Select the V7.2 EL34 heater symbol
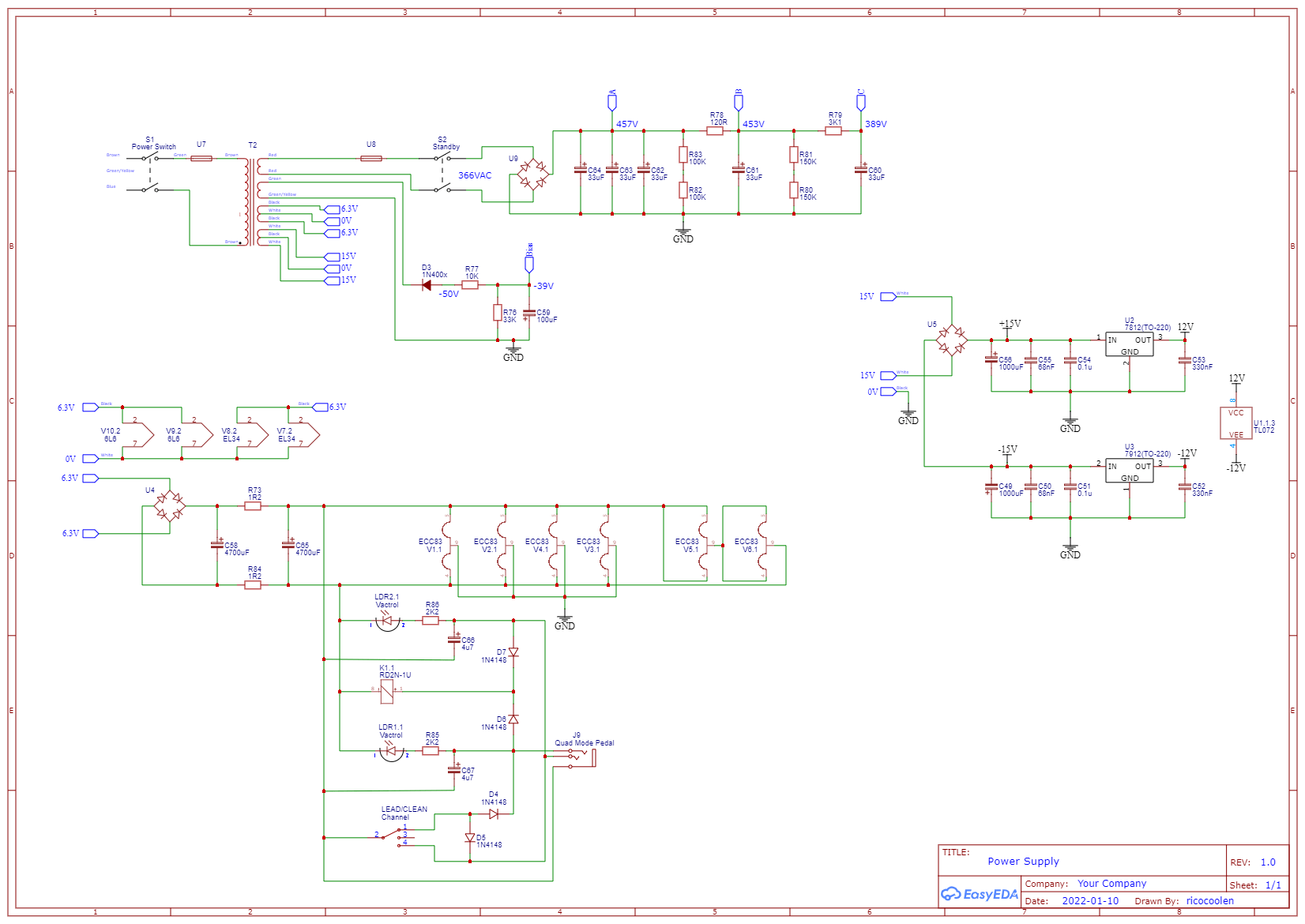Image resolution: width=1305 pixels, height=924 pixels. [304, 435]
